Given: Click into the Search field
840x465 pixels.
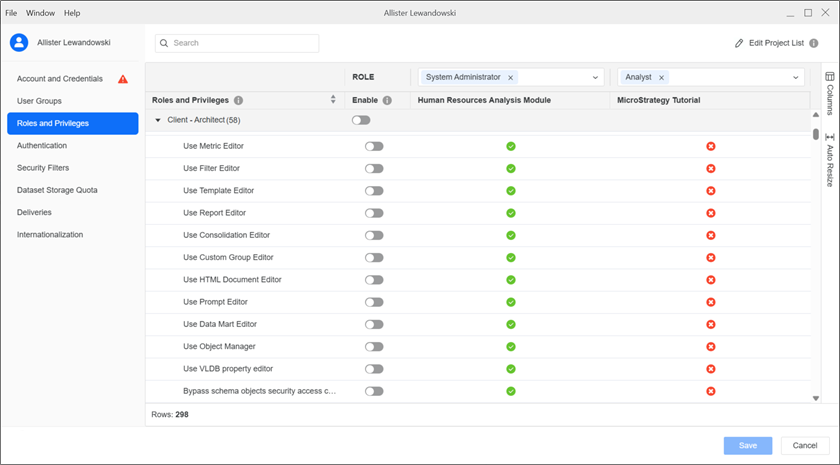Looking at the screenshot, I should tap(240, 43).
